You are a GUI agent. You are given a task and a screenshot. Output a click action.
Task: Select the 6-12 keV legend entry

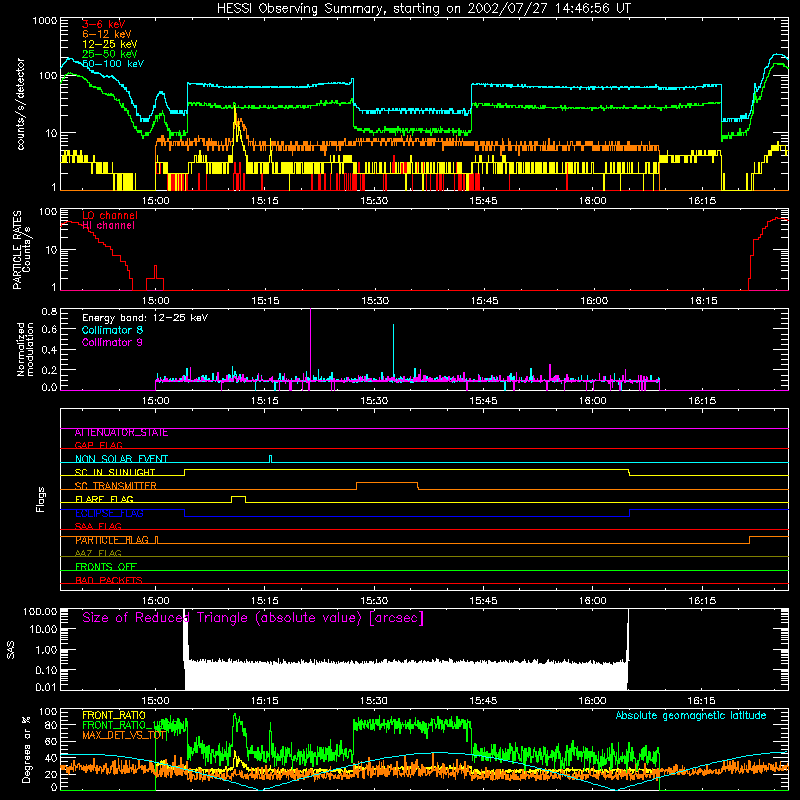pyautogui.click(x=107, y=34)
